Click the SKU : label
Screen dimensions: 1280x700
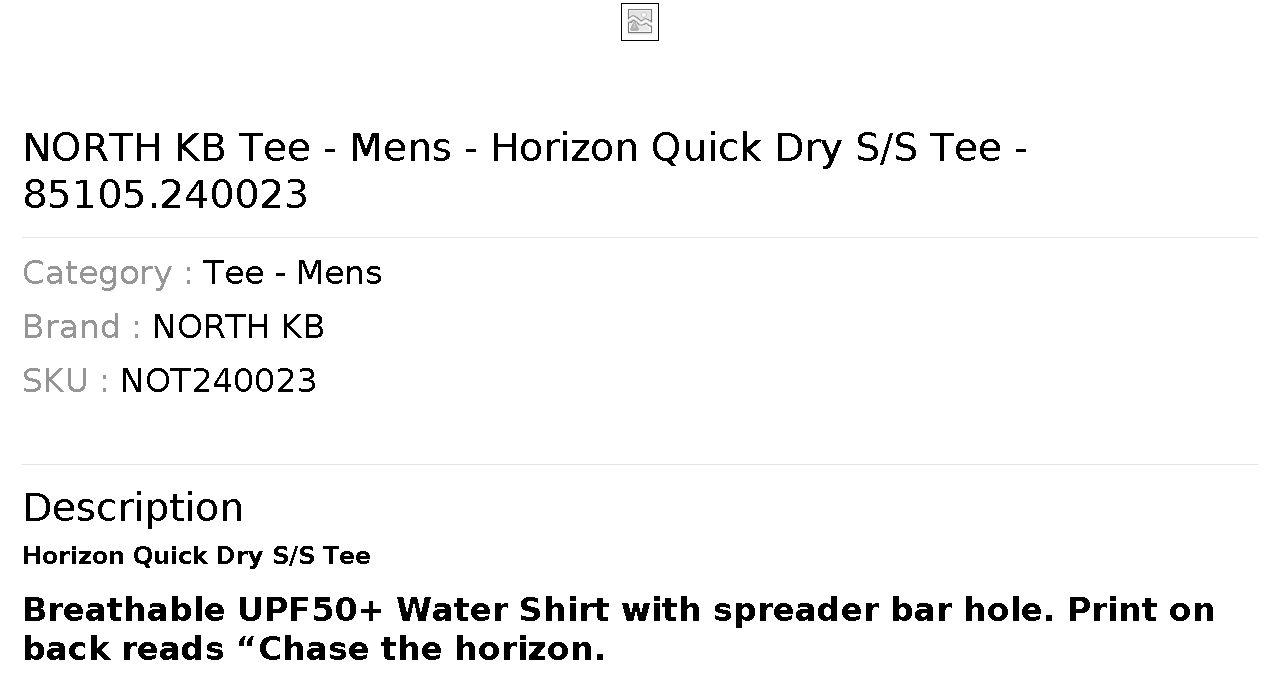(65, 381)
